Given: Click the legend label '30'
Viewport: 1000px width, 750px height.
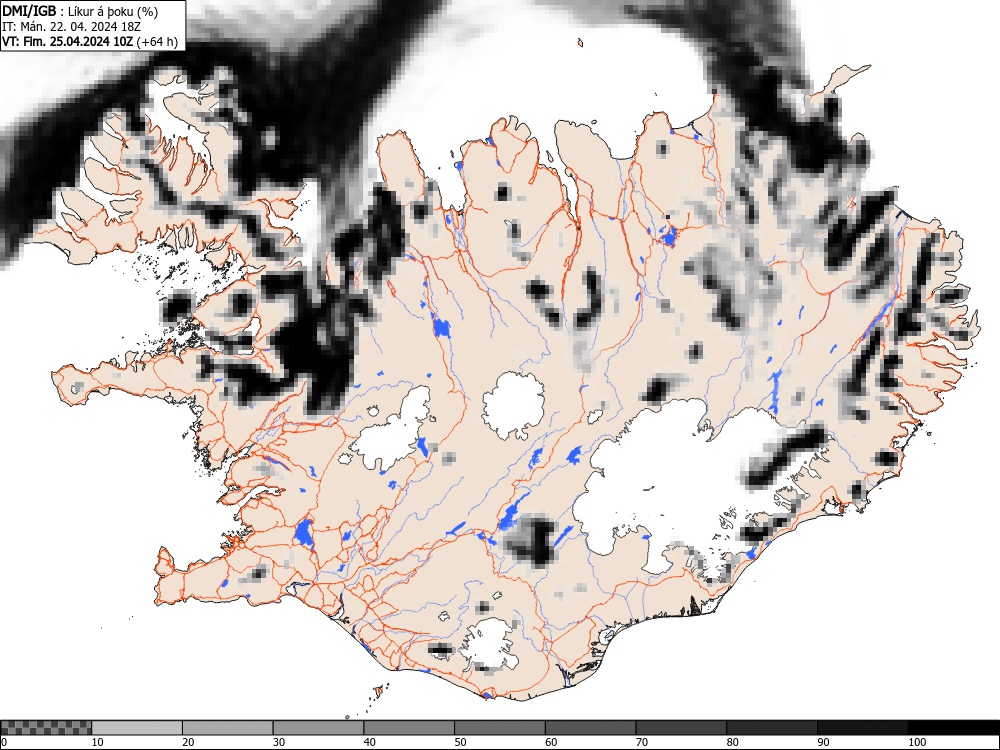Looking at the screenshot, I should tap(279, 742).
